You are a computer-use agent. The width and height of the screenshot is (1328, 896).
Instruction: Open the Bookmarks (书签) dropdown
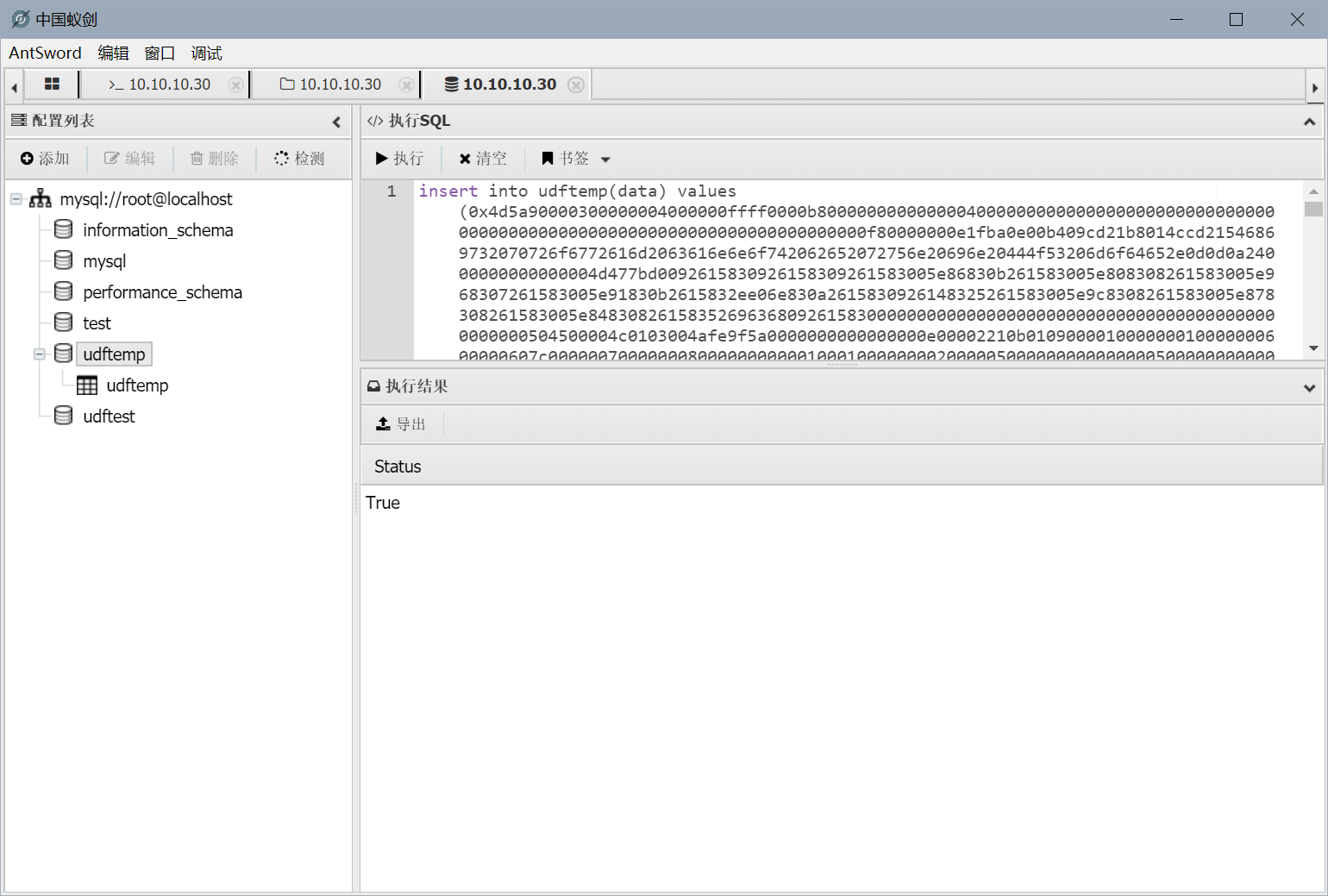576,159
